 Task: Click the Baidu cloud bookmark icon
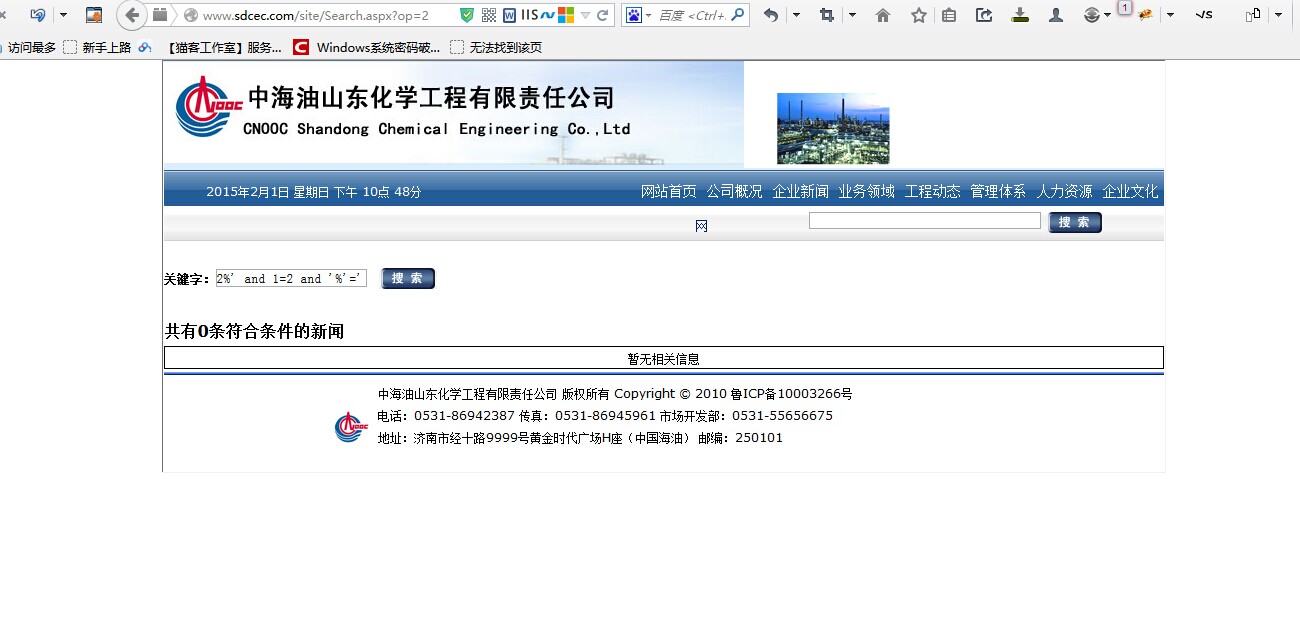click(x=145, y=47)
